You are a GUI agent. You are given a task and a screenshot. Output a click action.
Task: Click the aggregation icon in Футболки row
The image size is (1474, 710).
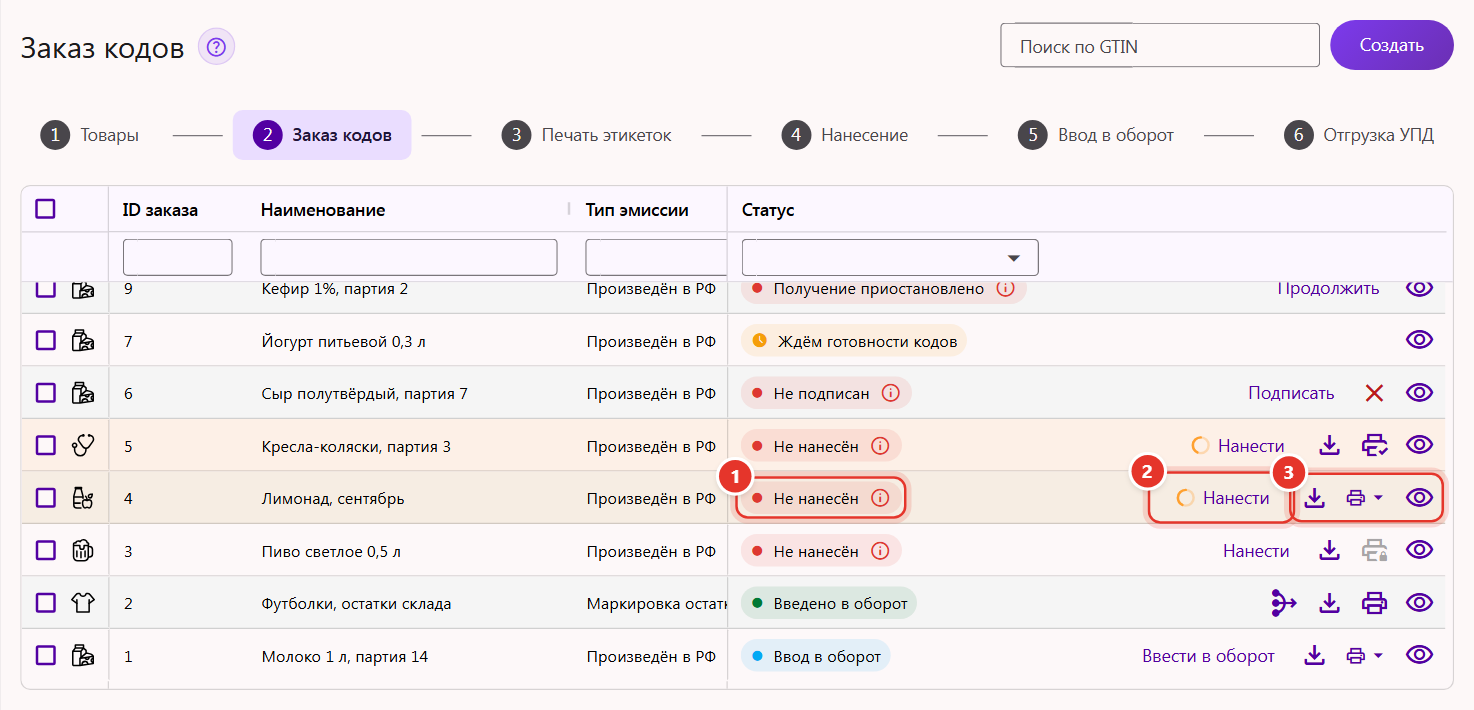[x=1283, y=603]
